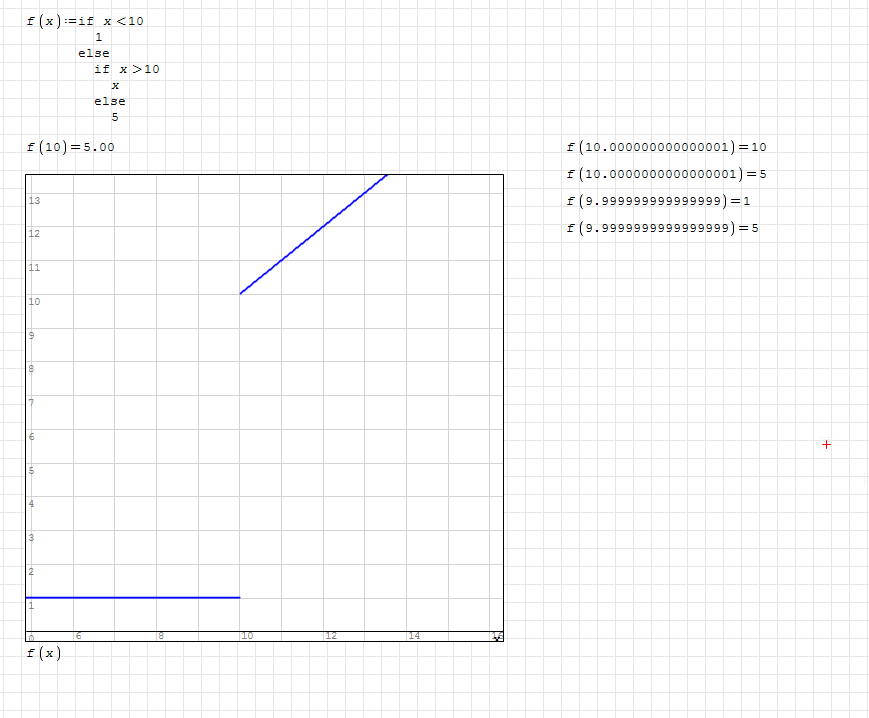Click the x-axis tick label 14
The image size is (869, 718).
click(x=414, y=636)
